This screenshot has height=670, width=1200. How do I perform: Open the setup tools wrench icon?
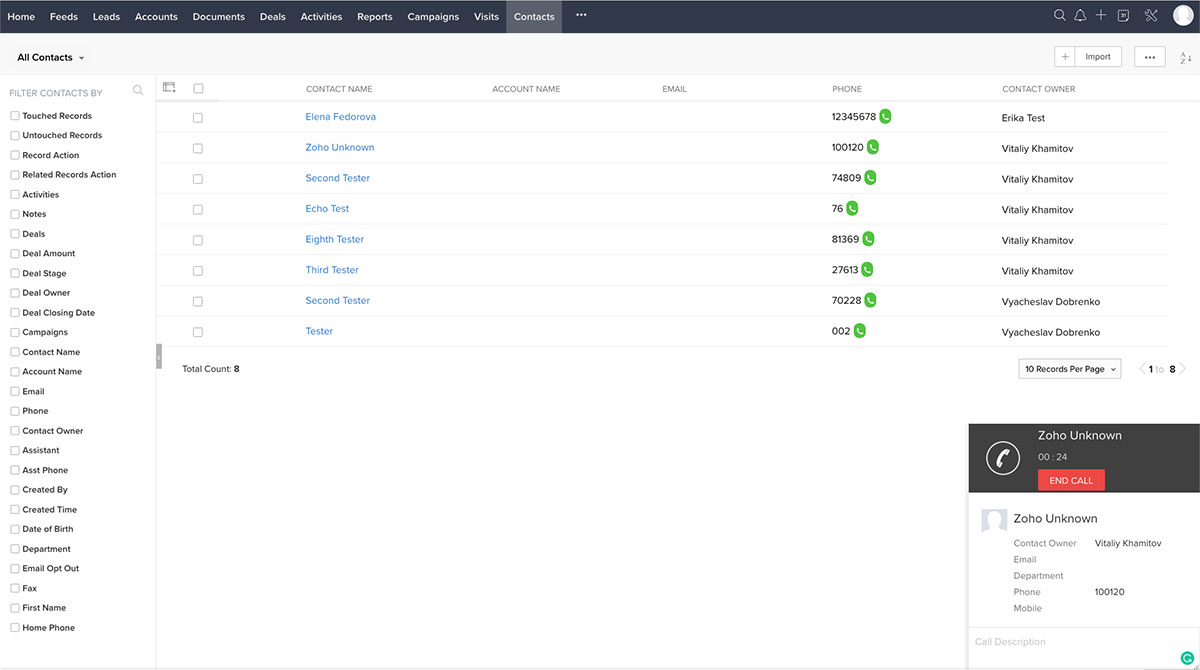coord(1151,16)
